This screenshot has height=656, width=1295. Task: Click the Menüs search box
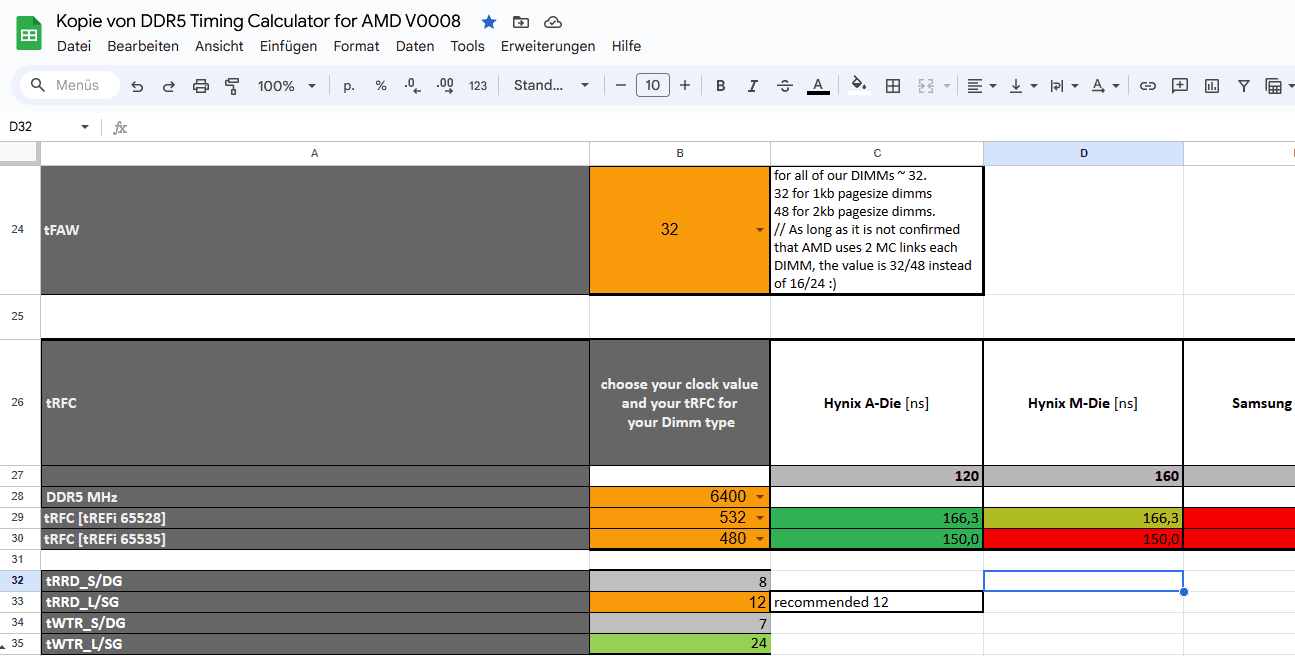coord(69,86)
